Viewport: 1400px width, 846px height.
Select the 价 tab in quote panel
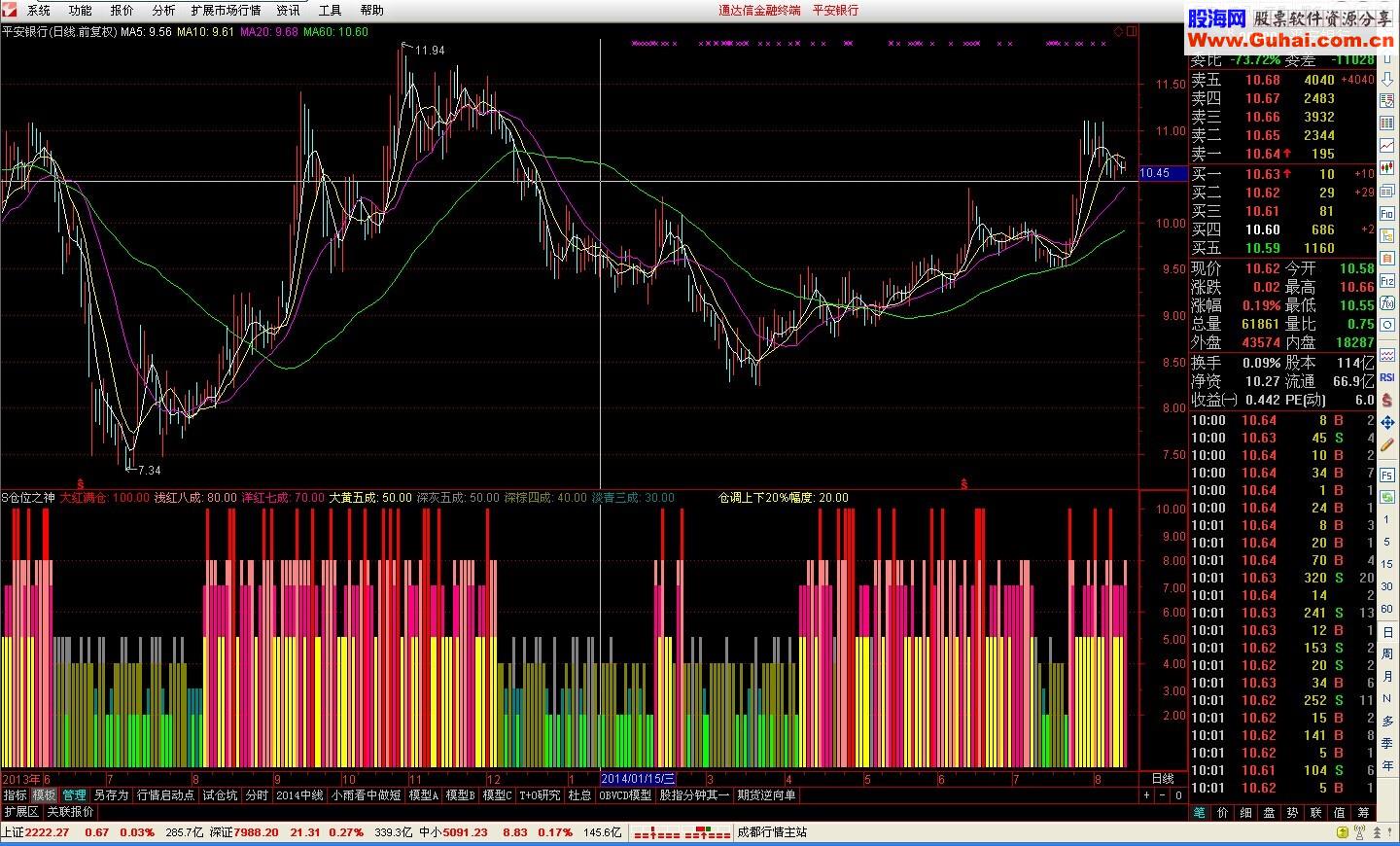pyautogui.click(x=1222, y=813)
